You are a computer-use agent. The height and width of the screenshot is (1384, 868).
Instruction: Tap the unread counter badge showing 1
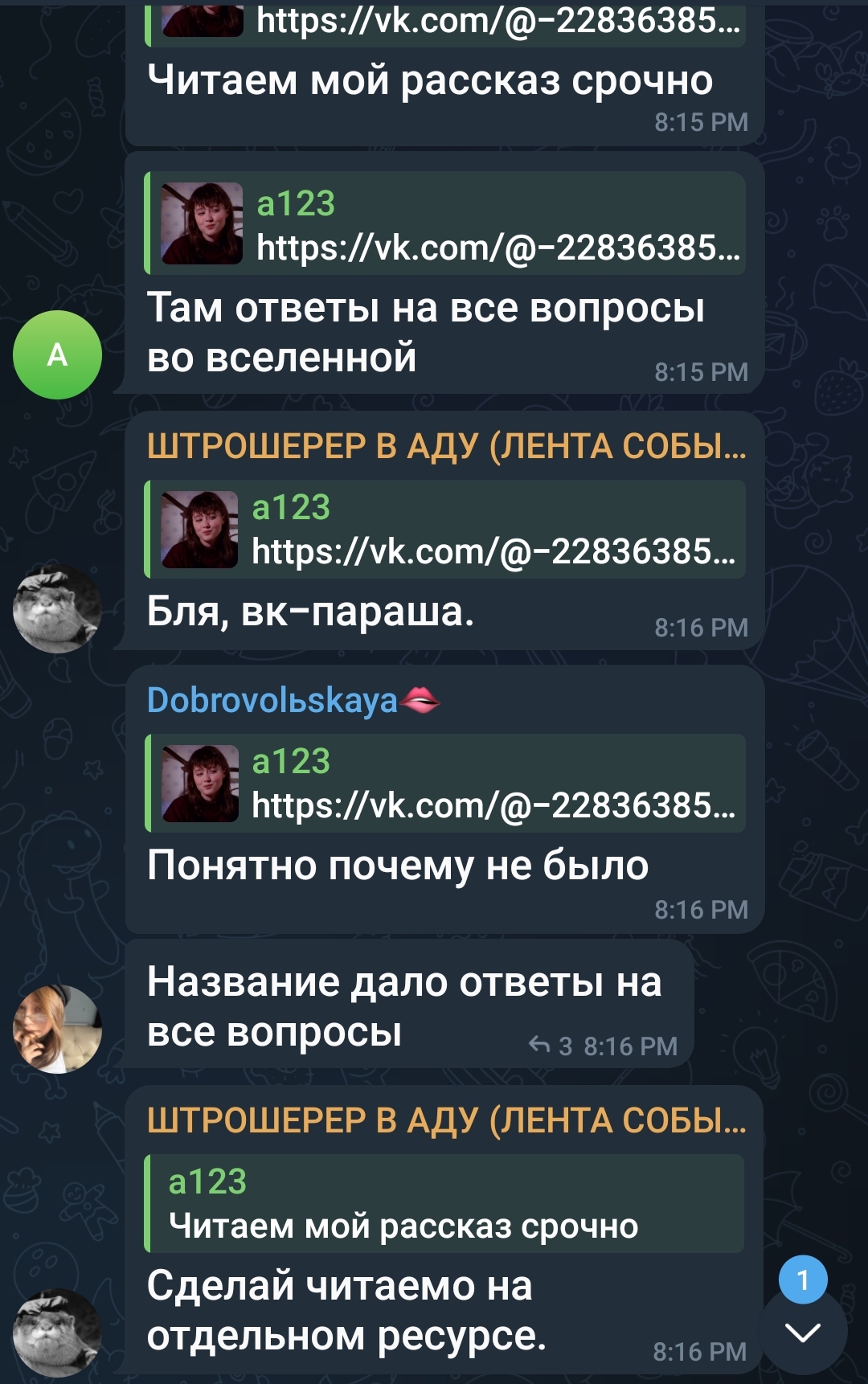tap(803, 1280)
